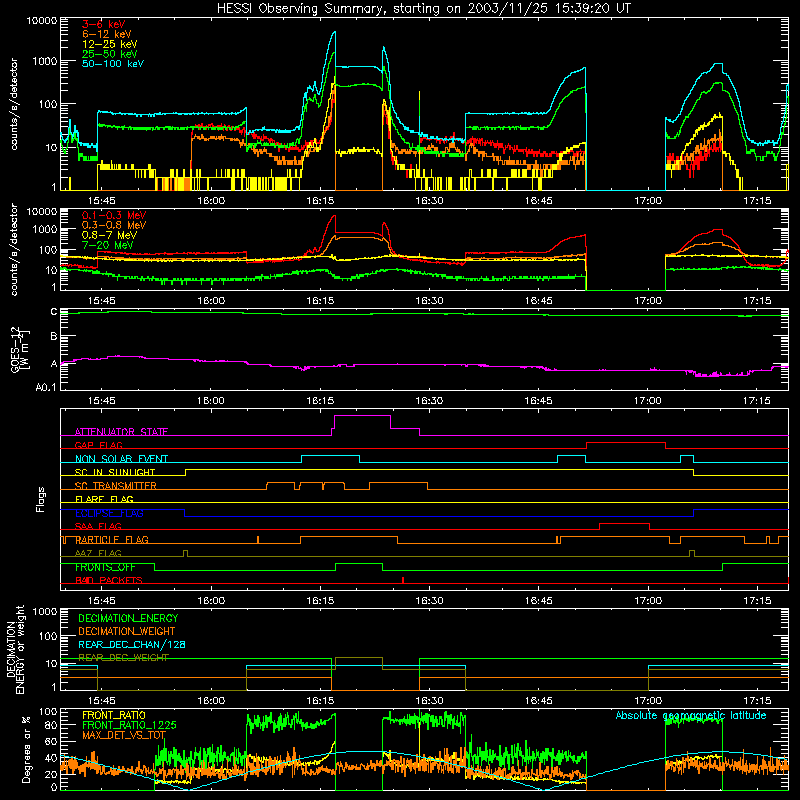800x800 pixels.
Task: Select the yellow 12-25 keV legend label
Action: [x=110, y=44]
